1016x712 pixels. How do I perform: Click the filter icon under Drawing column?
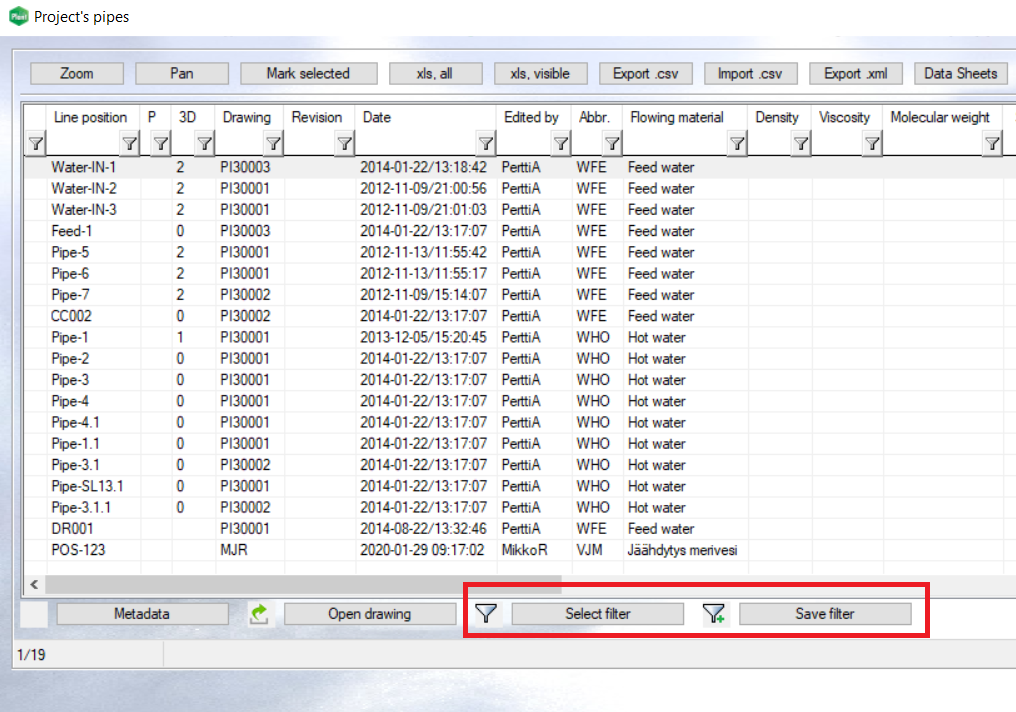(x=272, y=144)
